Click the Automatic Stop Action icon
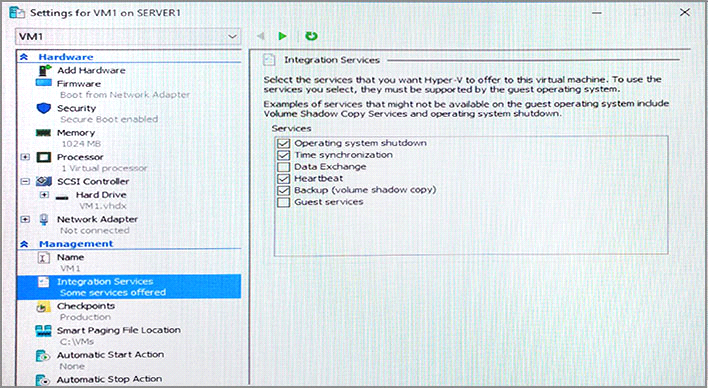The height and width of the screenshot is (388, 708). (43, 380)
